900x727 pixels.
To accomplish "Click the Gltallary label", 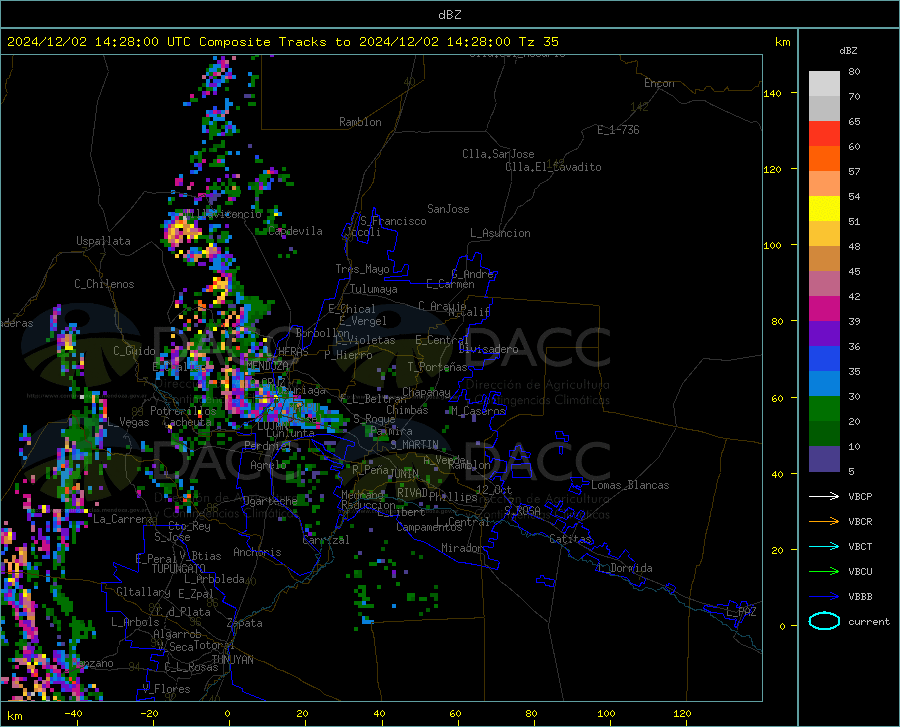I will (143, 592).
